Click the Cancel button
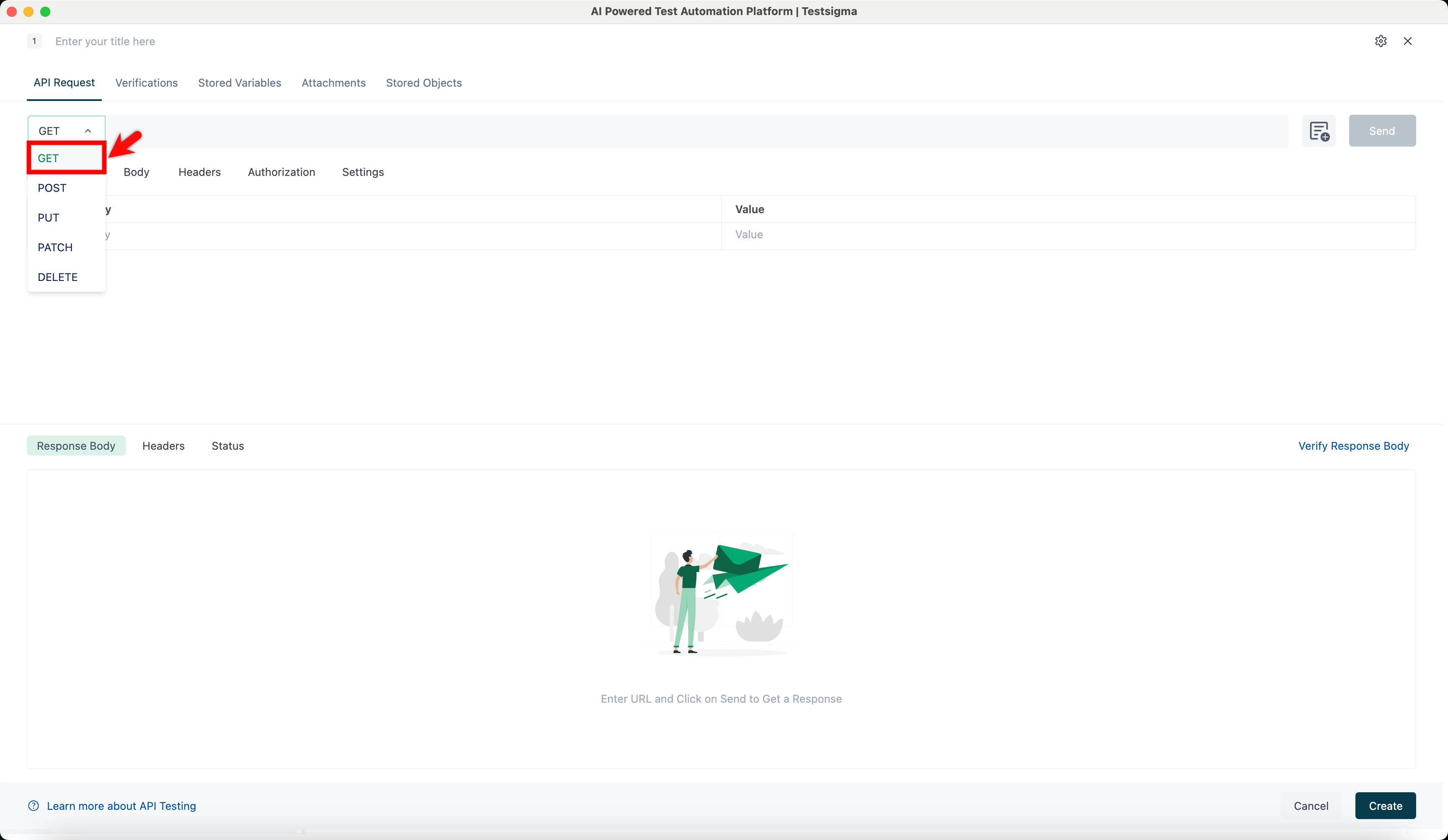The image size is (1448, 840). pos(1311,806)
